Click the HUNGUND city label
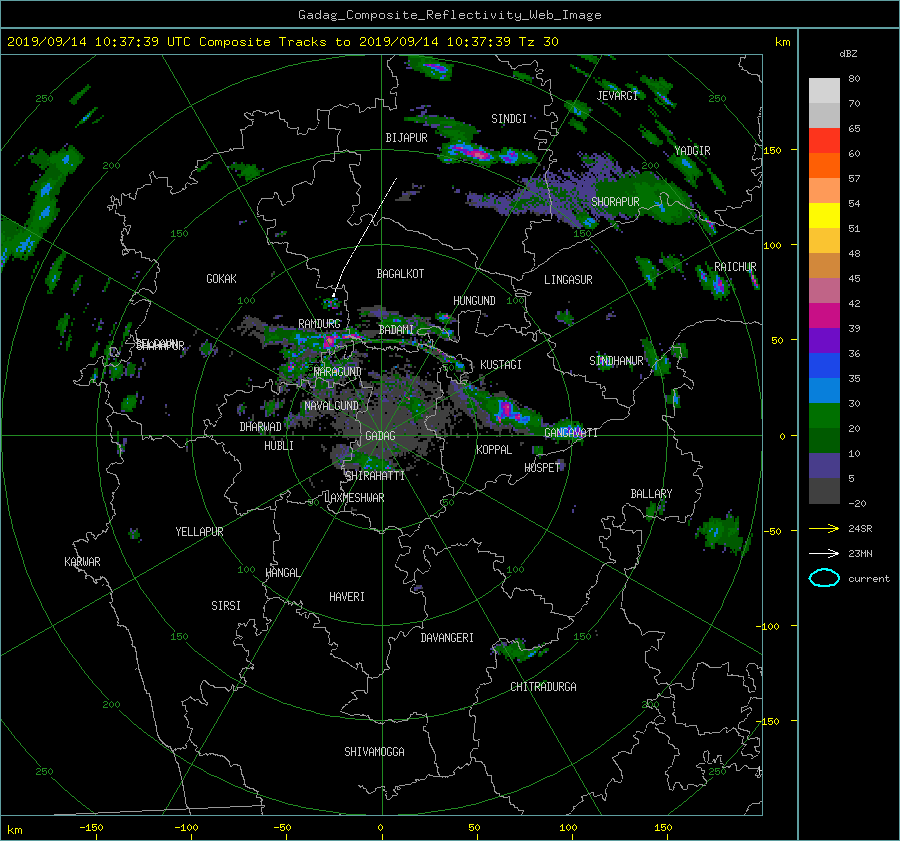This screenshot has height=841, width=900. click(x=474, y=301)
